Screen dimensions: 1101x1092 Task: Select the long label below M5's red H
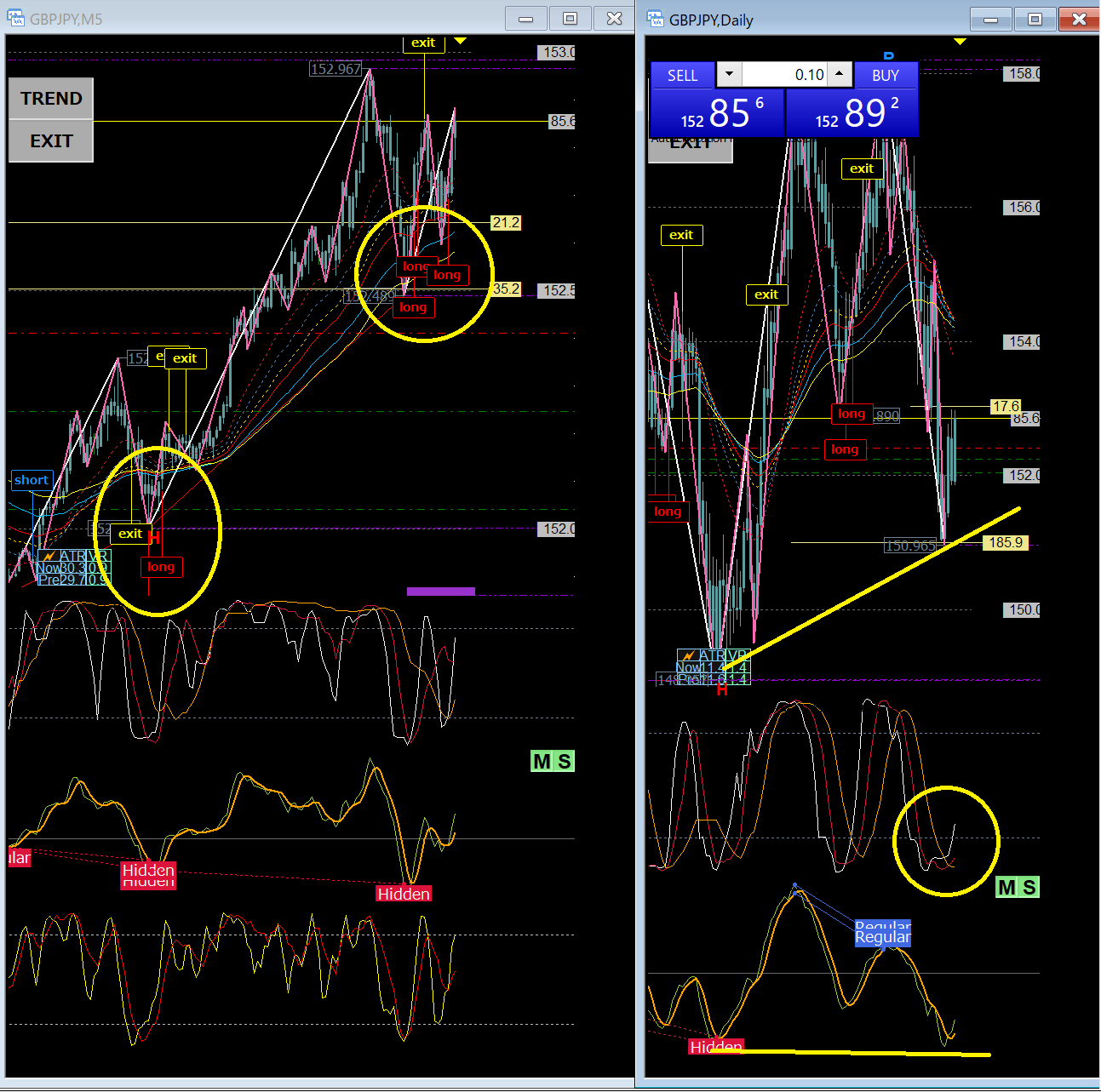[x=161, y=567]
